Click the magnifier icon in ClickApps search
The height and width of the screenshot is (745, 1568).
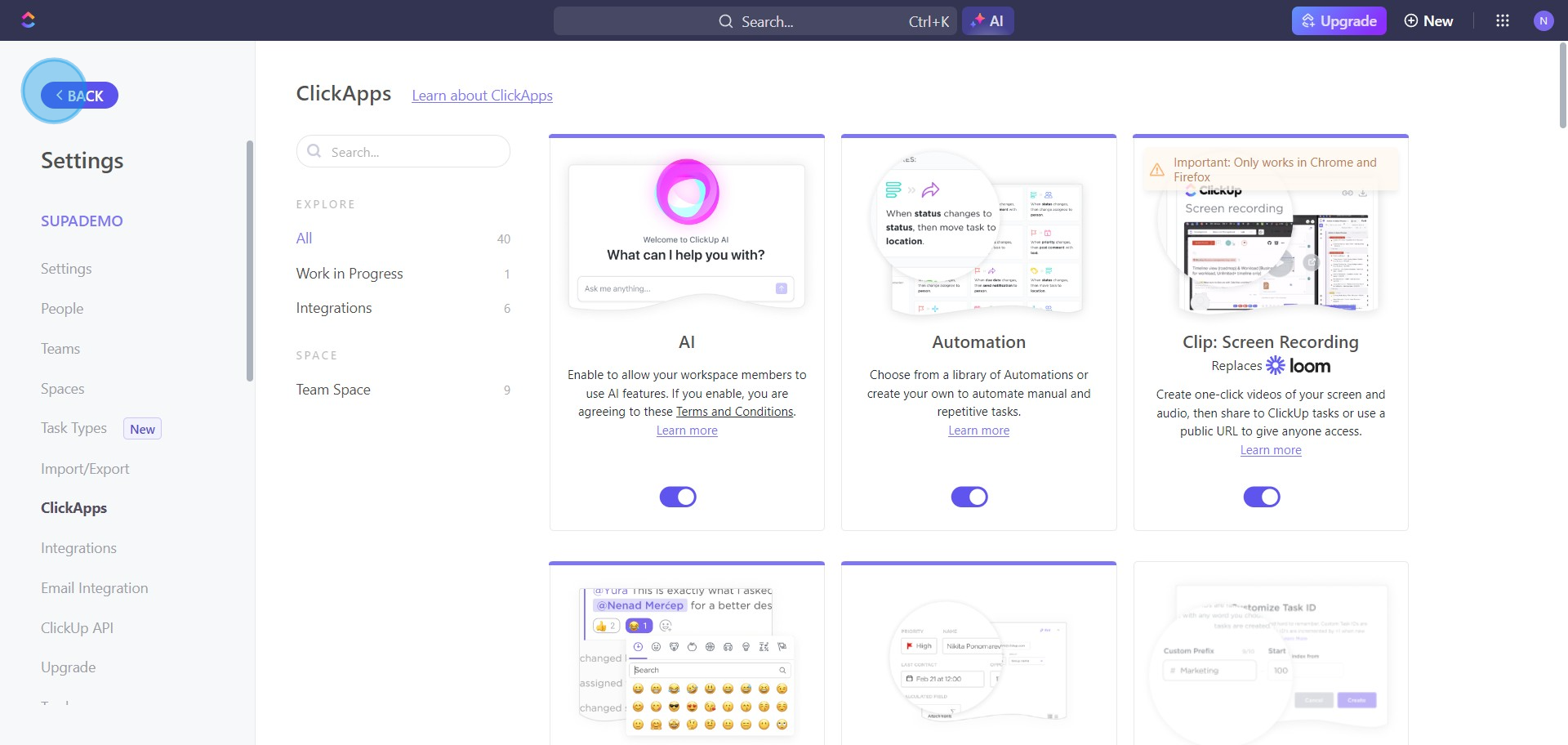[314, 151]
